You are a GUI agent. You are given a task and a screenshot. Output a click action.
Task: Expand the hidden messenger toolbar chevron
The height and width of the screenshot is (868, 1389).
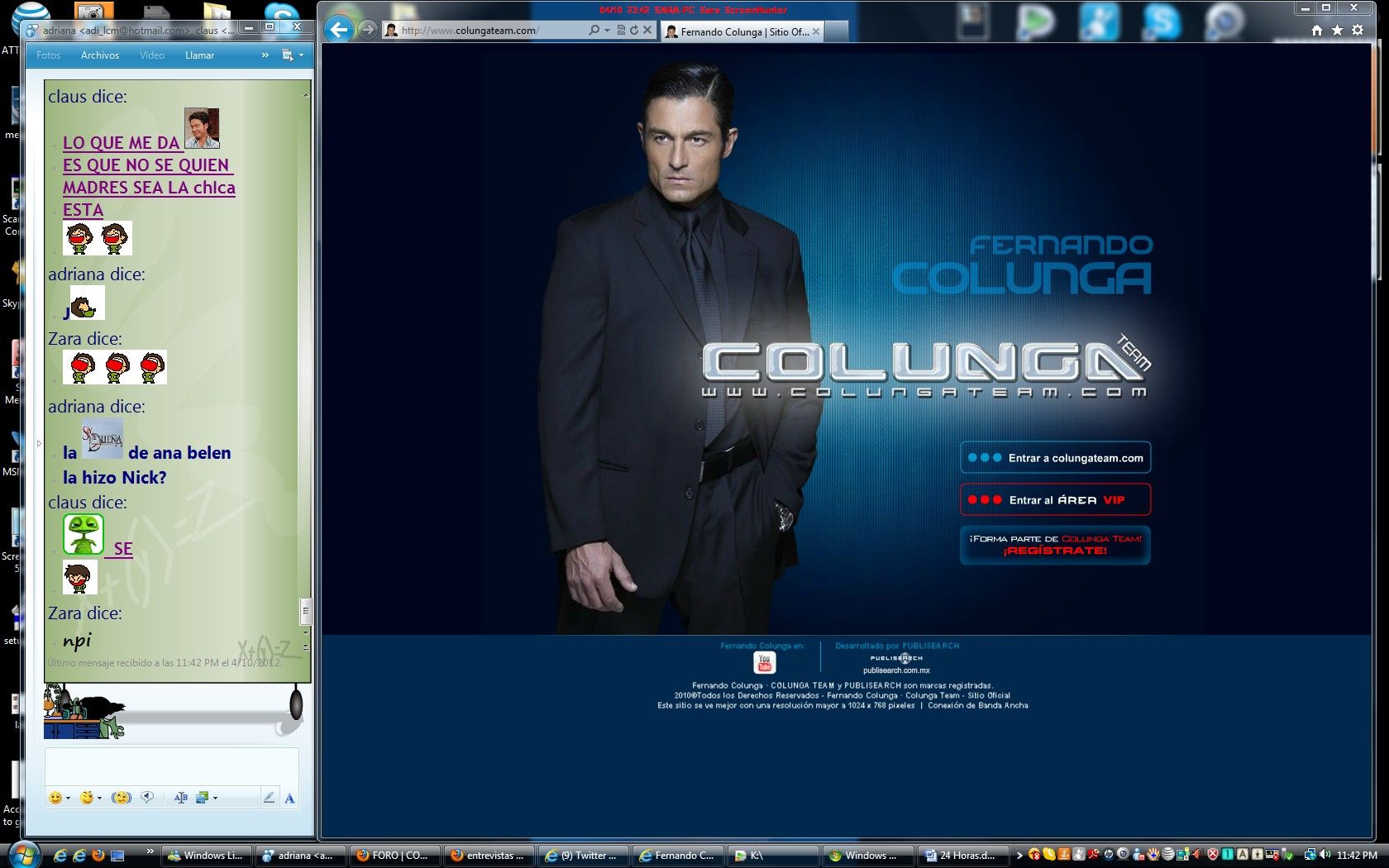(265, 55)
